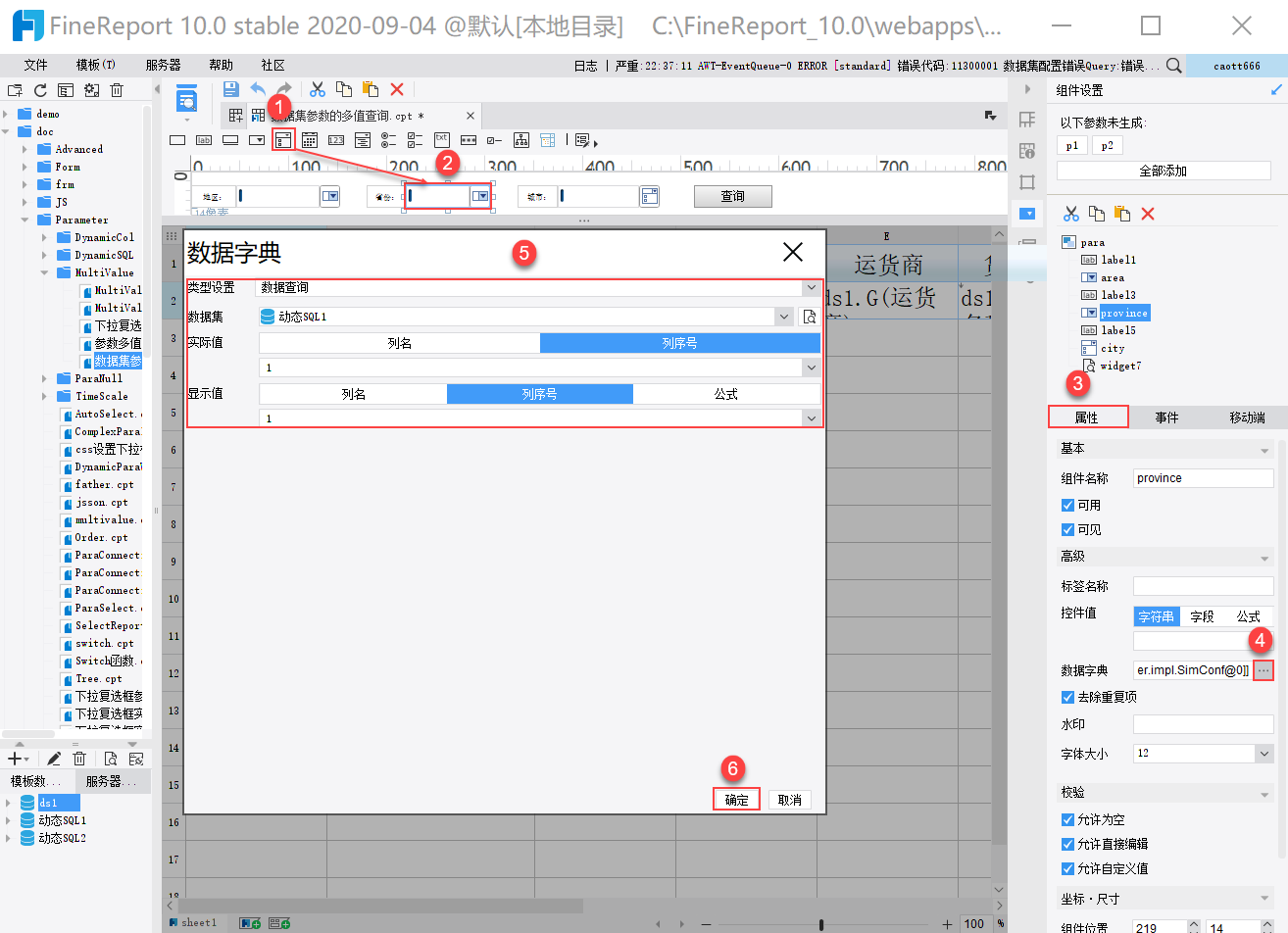
Task: Select the number 123 widget icon
Action: coord(336,140)
